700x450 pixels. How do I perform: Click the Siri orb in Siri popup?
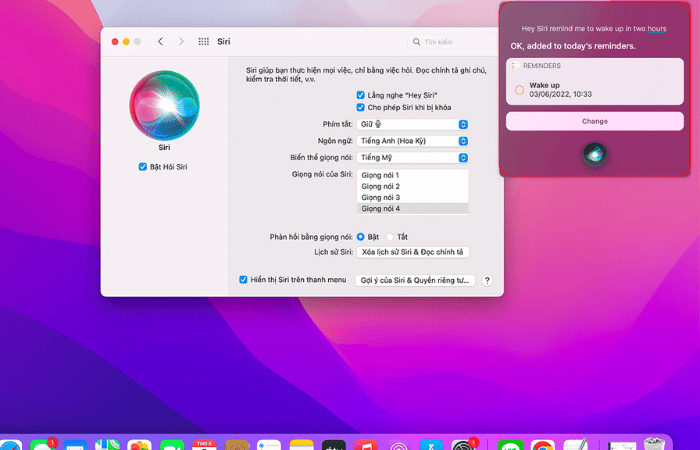pos(595,154)
